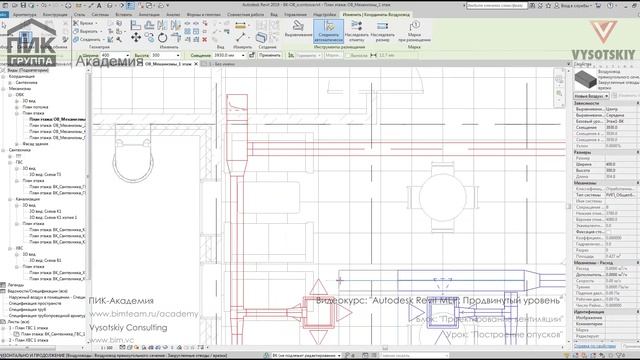The height and width of the screenshot is (360, 640).
Task: Select Спецификация труб schedule
Action: click(x=27, y=309)
